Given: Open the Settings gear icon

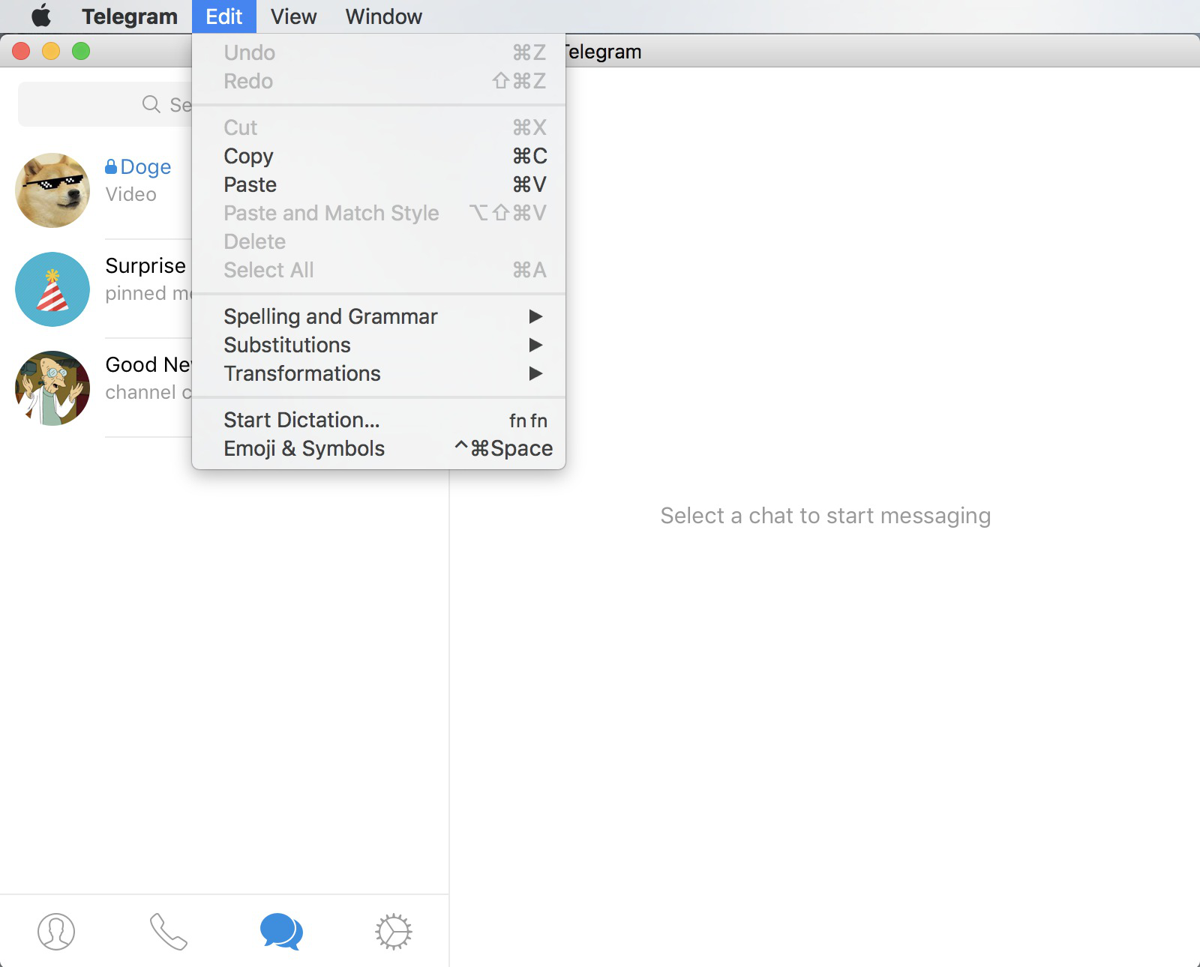Looking at the screenshot, I should tap(393, 931).
